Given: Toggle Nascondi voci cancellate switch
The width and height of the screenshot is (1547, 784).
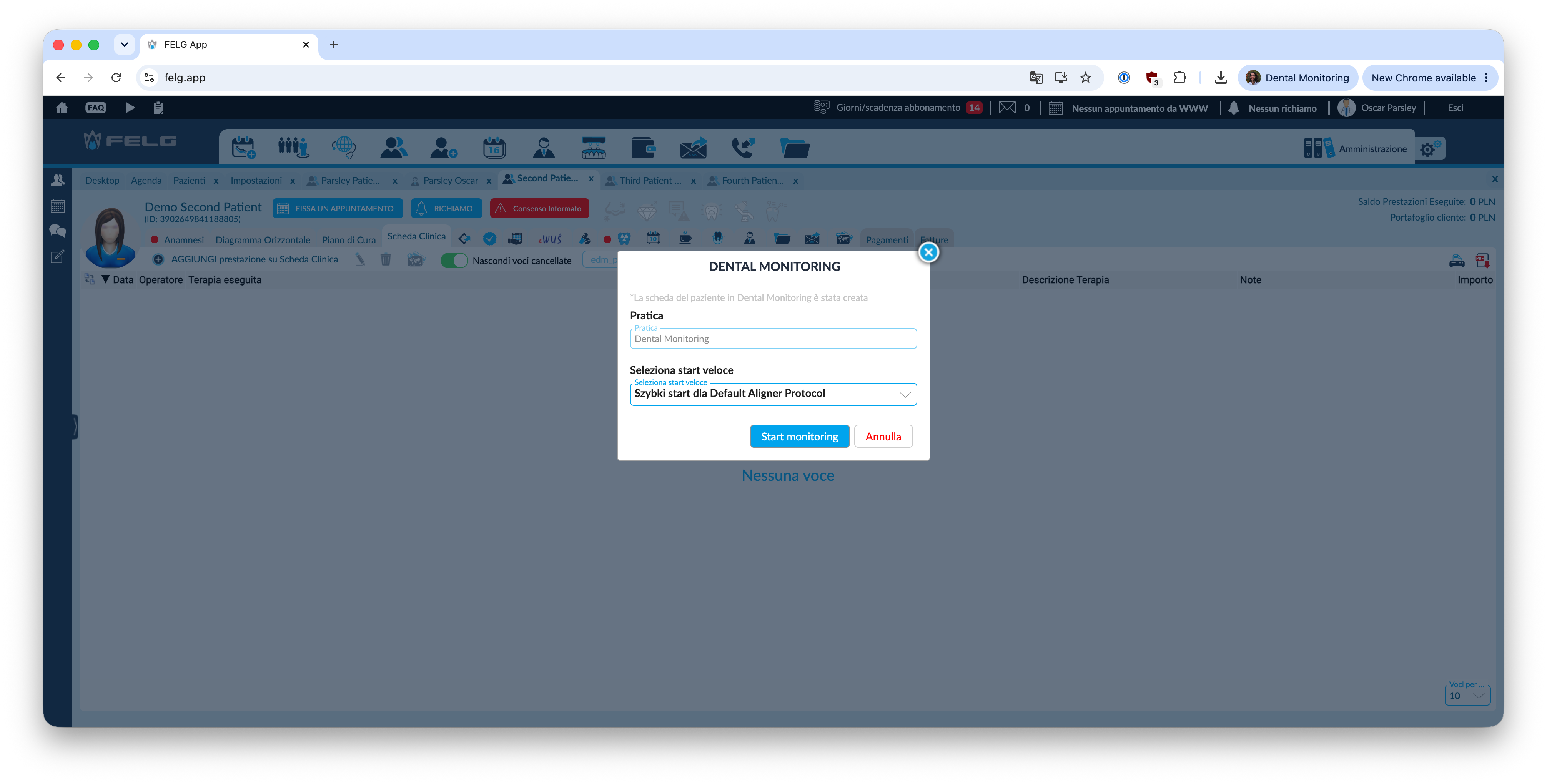Looking at the screenshot, I should pos(454,261).
